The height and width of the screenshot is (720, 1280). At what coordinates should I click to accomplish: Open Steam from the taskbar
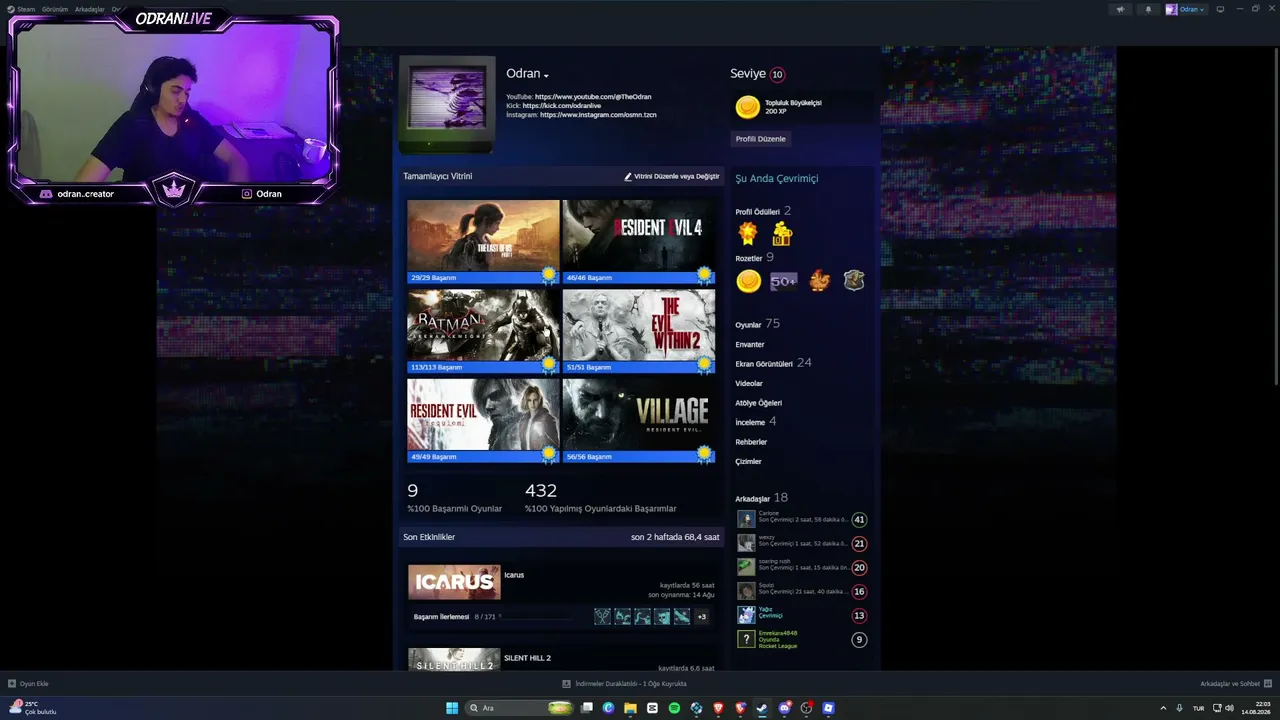coord(762,708)
